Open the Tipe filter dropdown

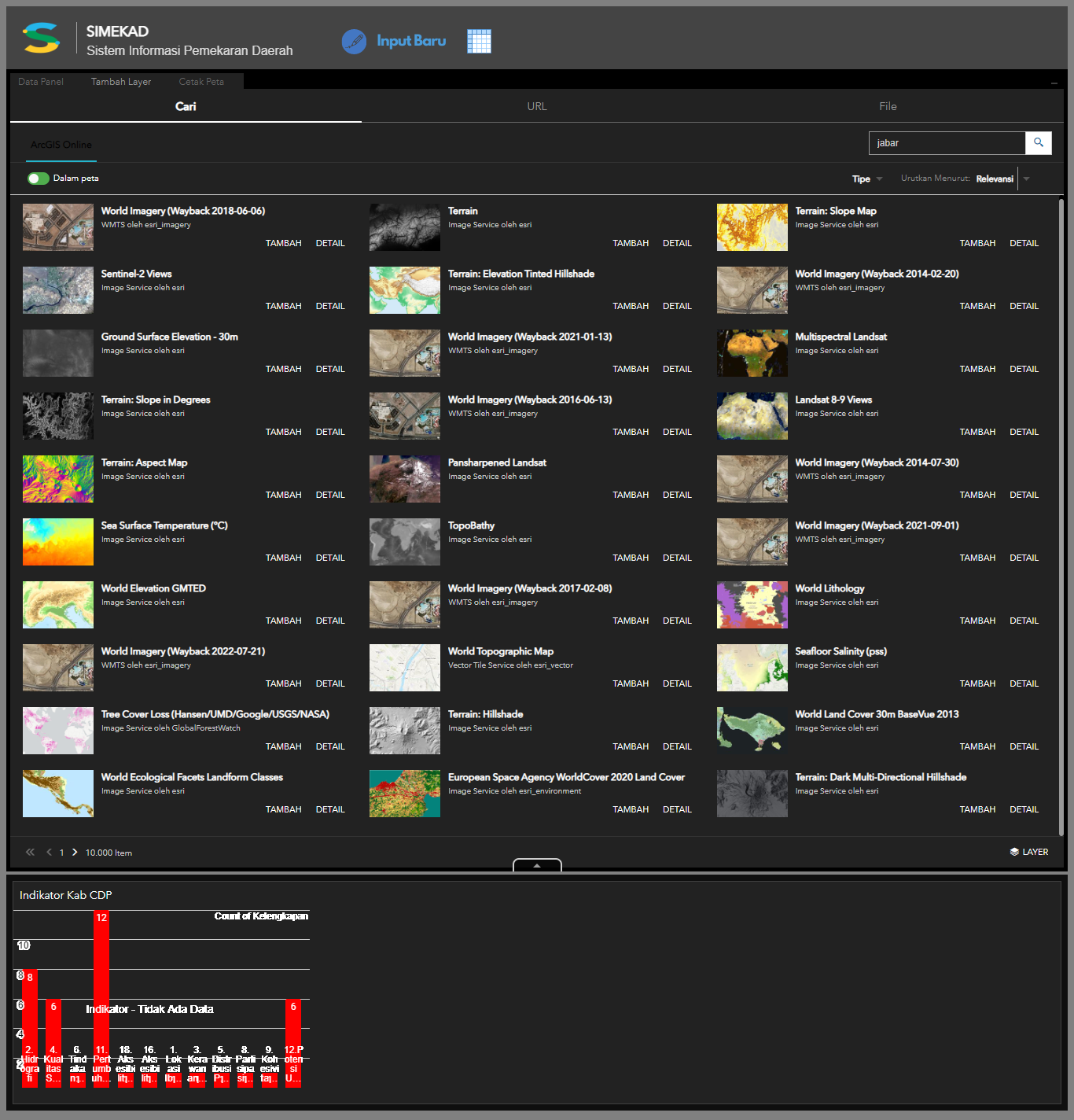(867, 179)
